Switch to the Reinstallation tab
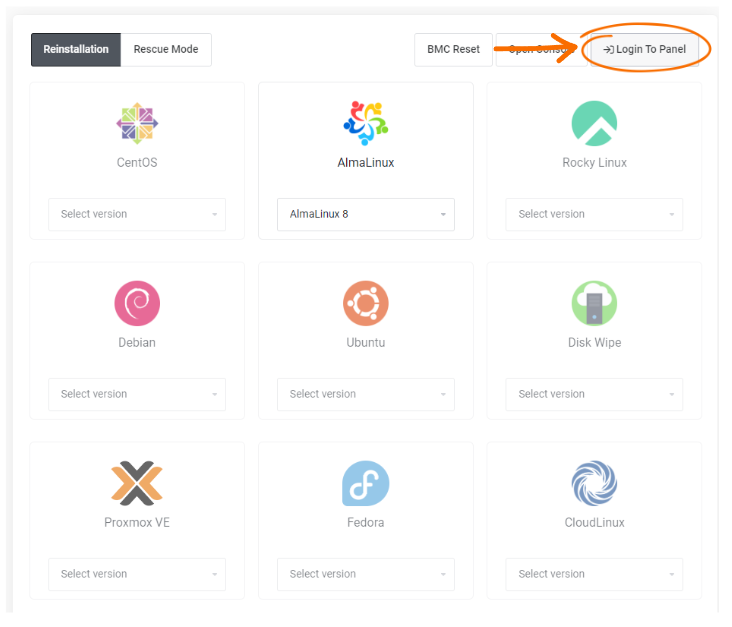Screen dimensions: 732x627 (76, 49)
